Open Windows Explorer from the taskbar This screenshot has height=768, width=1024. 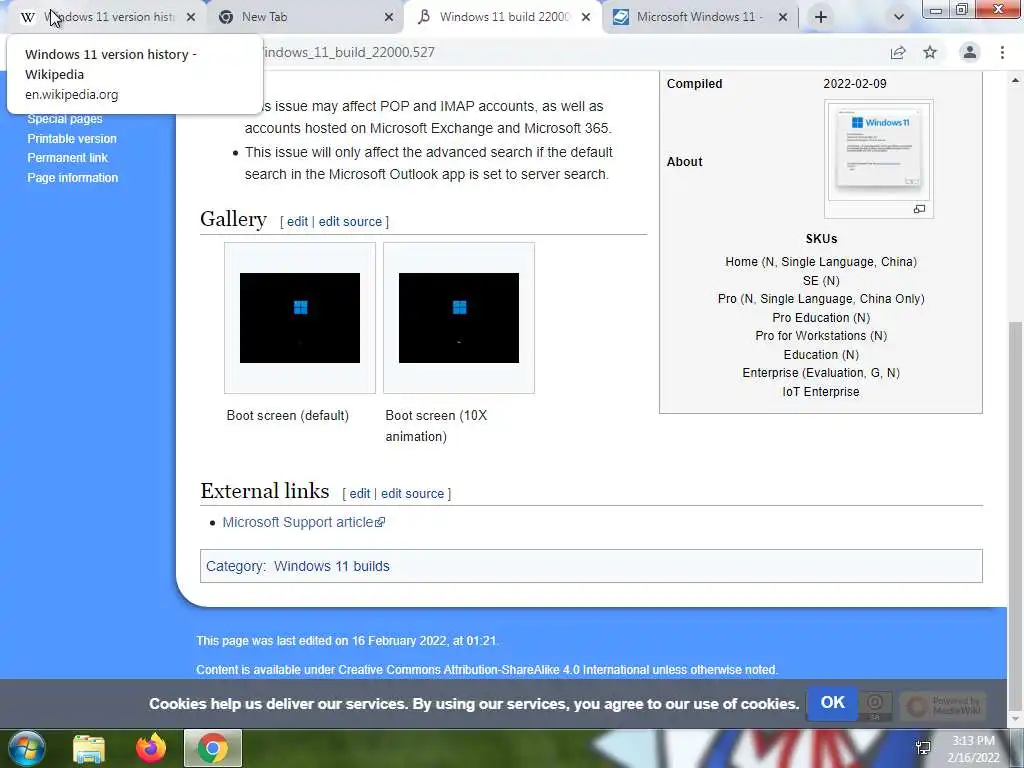tap(89, 748)
